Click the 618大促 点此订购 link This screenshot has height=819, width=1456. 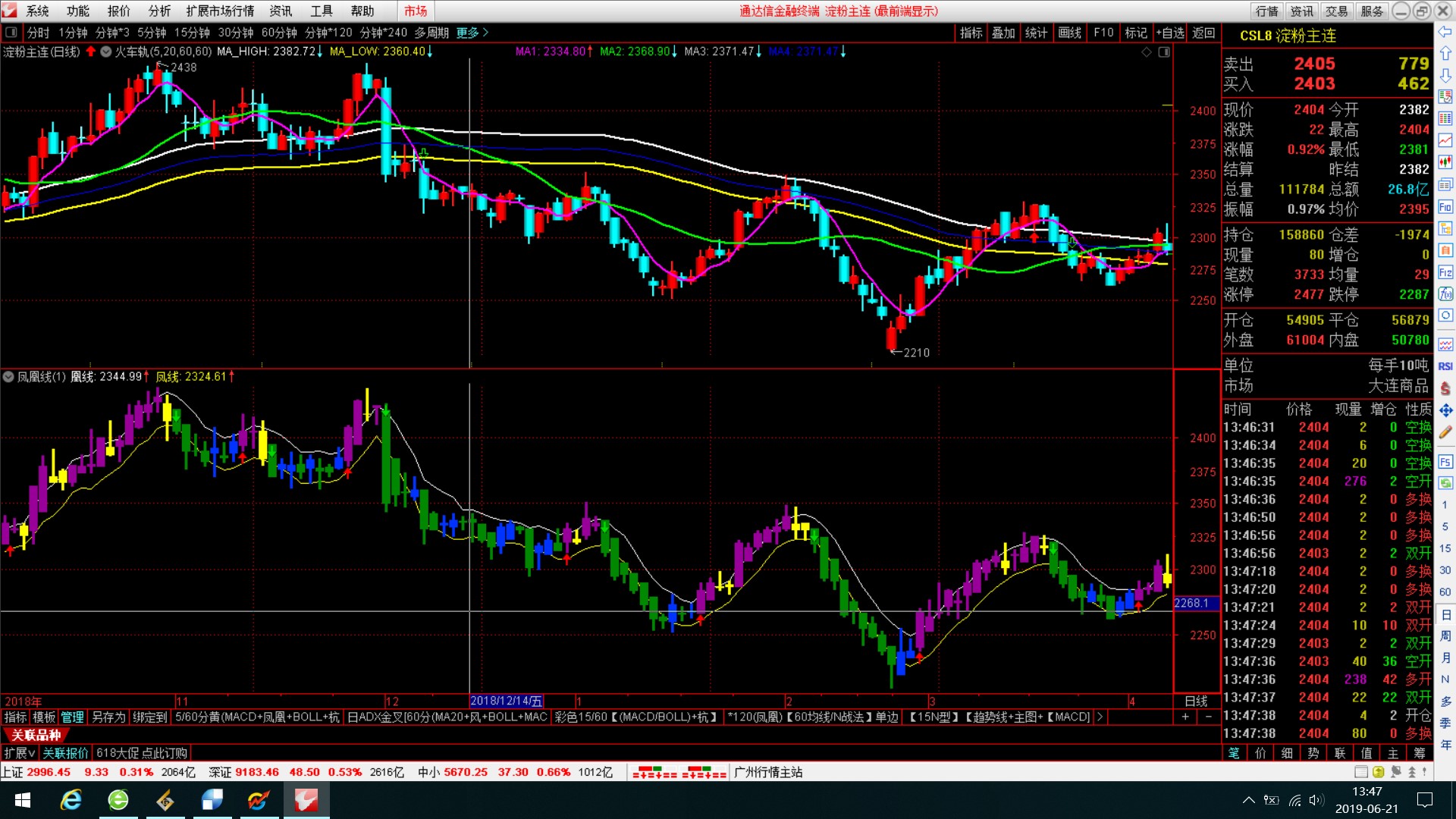point(142,753)
